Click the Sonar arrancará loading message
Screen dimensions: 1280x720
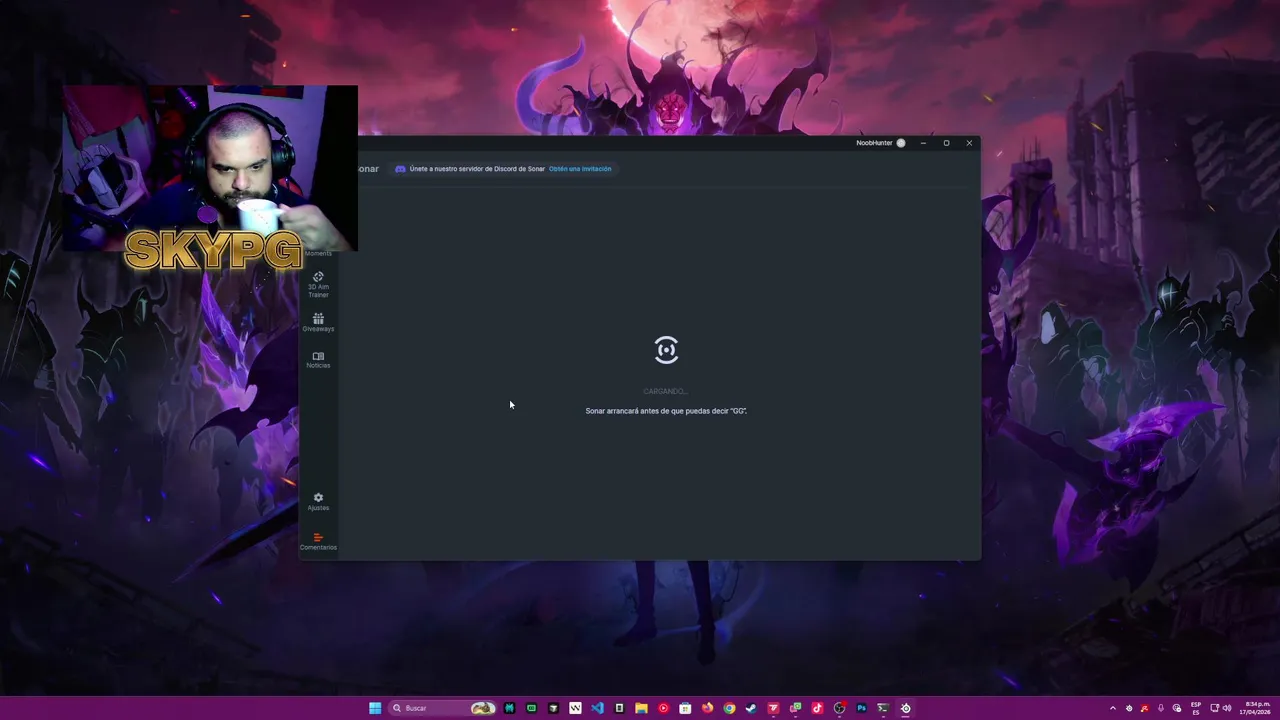pyautogui.click(x=666, y=411)
